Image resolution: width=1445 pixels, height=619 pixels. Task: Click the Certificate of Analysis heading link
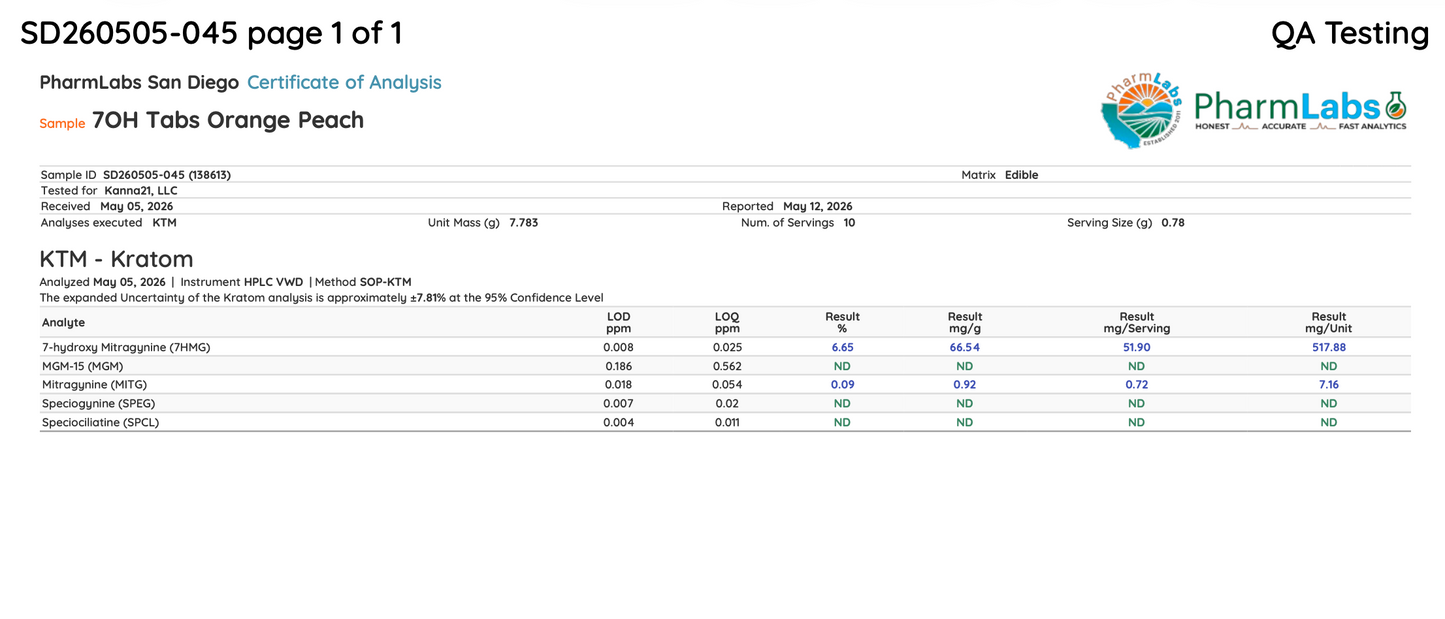pyautogui.click(x=344, y=82)
